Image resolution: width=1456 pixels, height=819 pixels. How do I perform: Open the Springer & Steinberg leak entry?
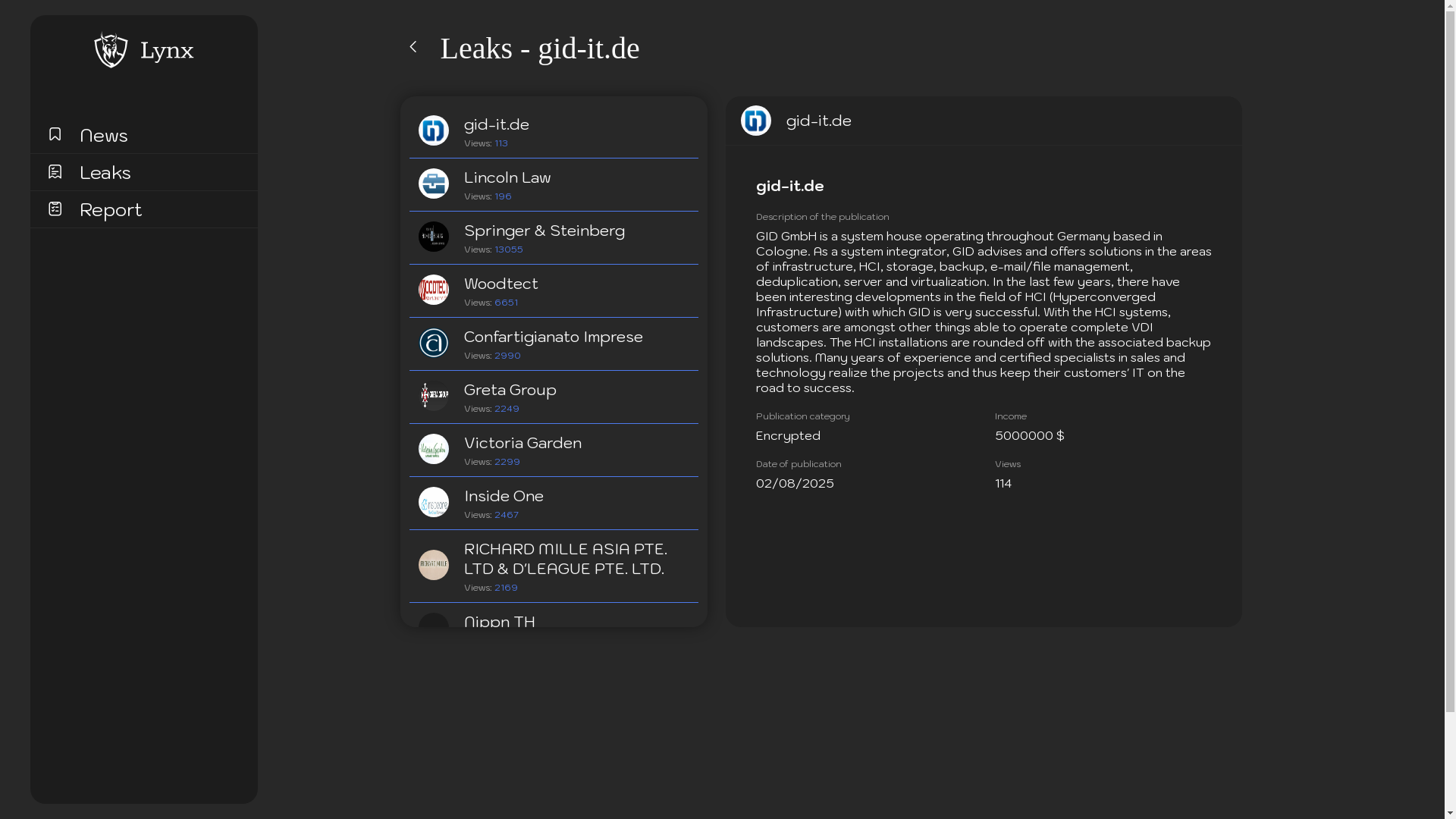pos(544,231)
